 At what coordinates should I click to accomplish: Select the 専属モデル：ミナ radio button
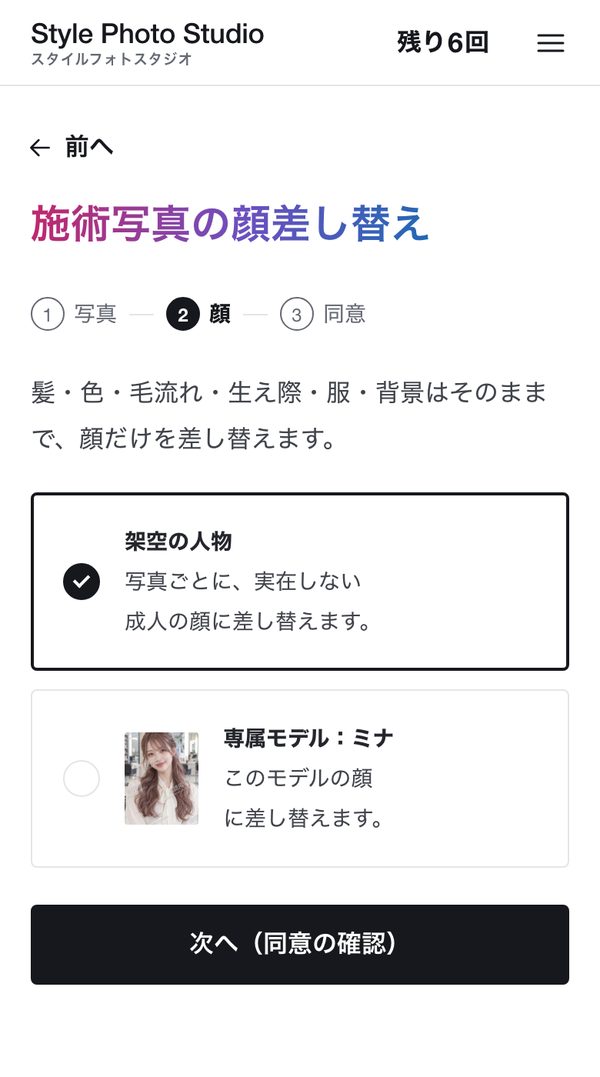point(81,778)
